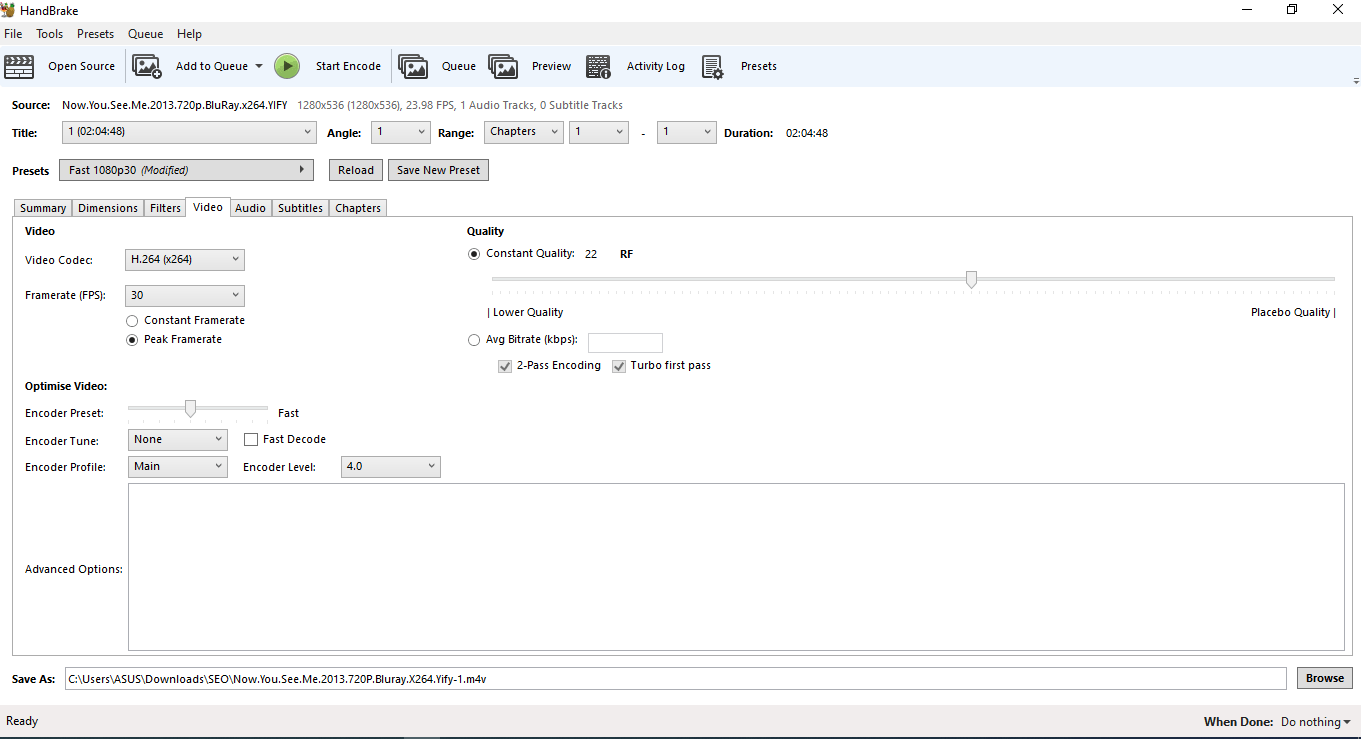Click Browse to choose save location
Image resolution: width=1361 pixels, height=739 pixels.
(x=1324, y=678)
